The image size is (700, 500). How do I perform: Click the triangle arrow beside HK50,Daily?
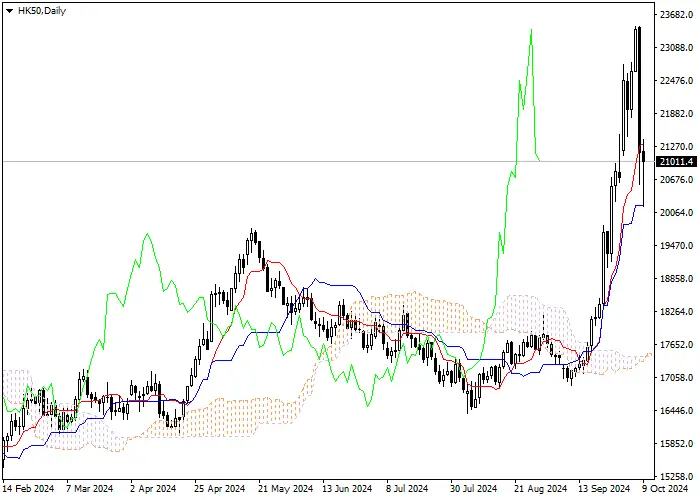point(9,11)
